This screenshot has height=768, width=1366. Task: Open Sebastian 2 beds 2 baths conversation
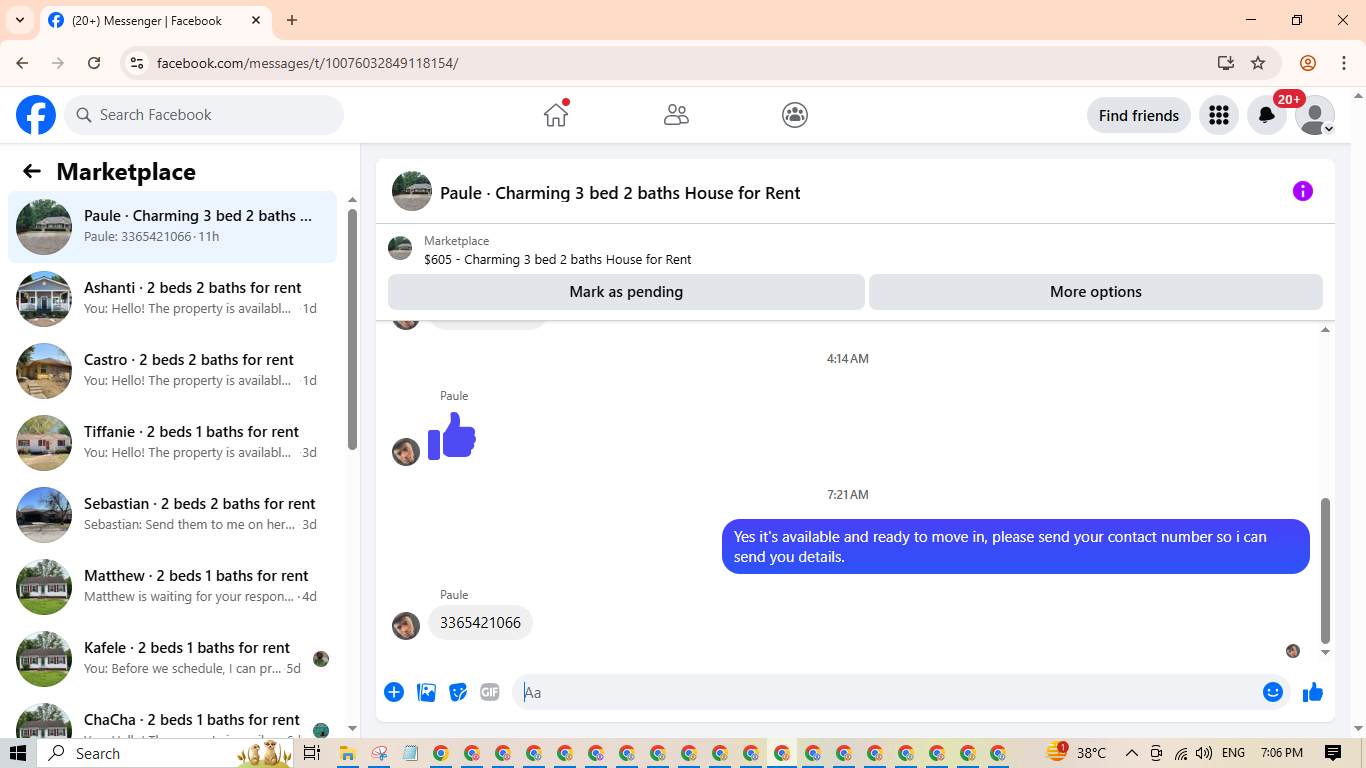[172, 515]
